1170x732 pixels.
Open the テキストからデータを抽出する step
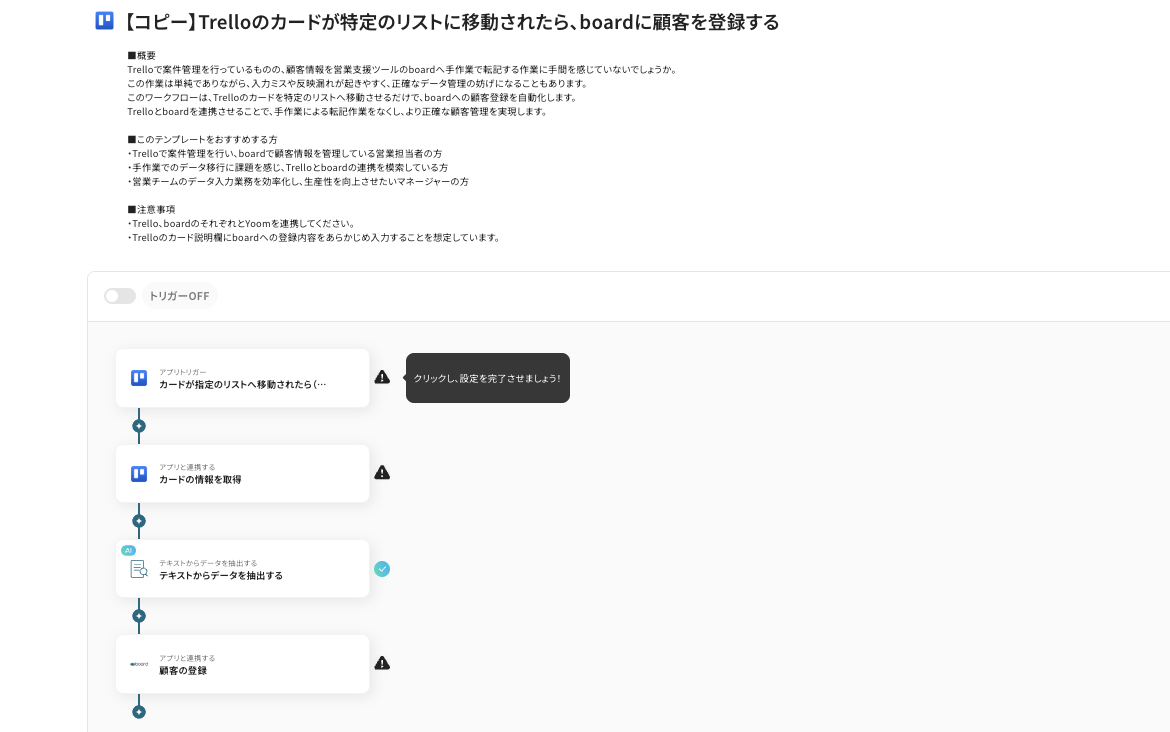click(x=243, y=569)
